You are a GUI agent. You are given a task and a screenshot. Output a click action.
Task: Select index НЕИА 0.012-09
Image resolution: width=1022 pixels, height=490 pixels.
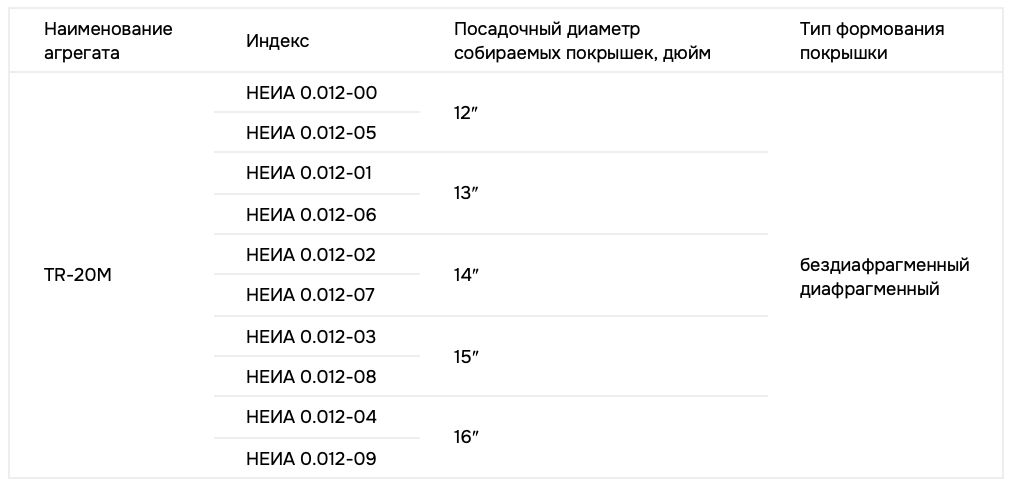[311, 458]
